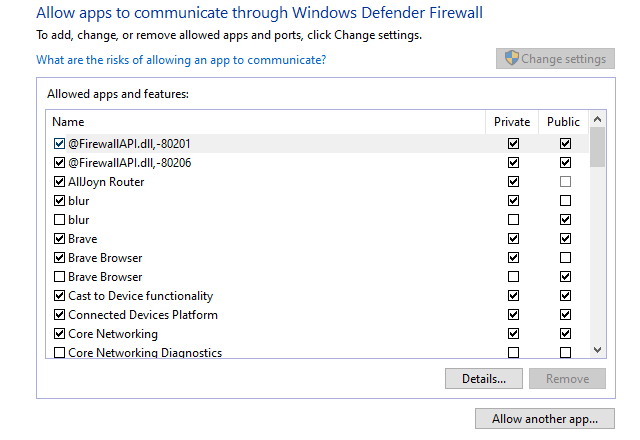
Task: Click the list's scroll down arrow
Action: 598,350
